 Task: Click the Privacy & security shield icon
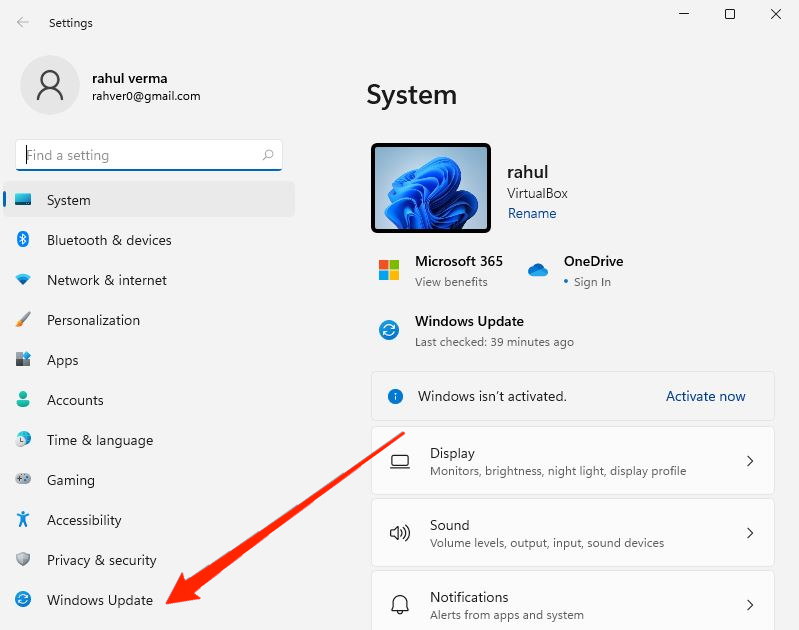[x=23, y=560]
